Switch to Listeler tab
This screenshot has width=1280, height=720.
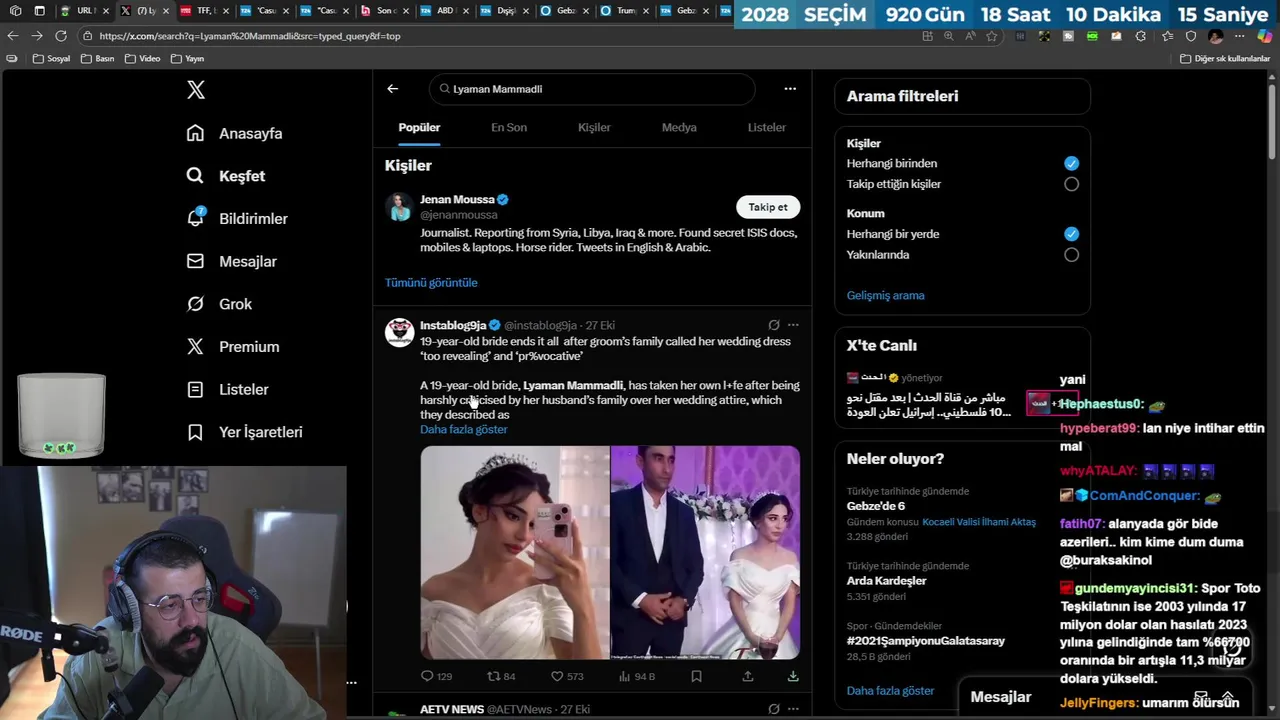tap(767, 127)
